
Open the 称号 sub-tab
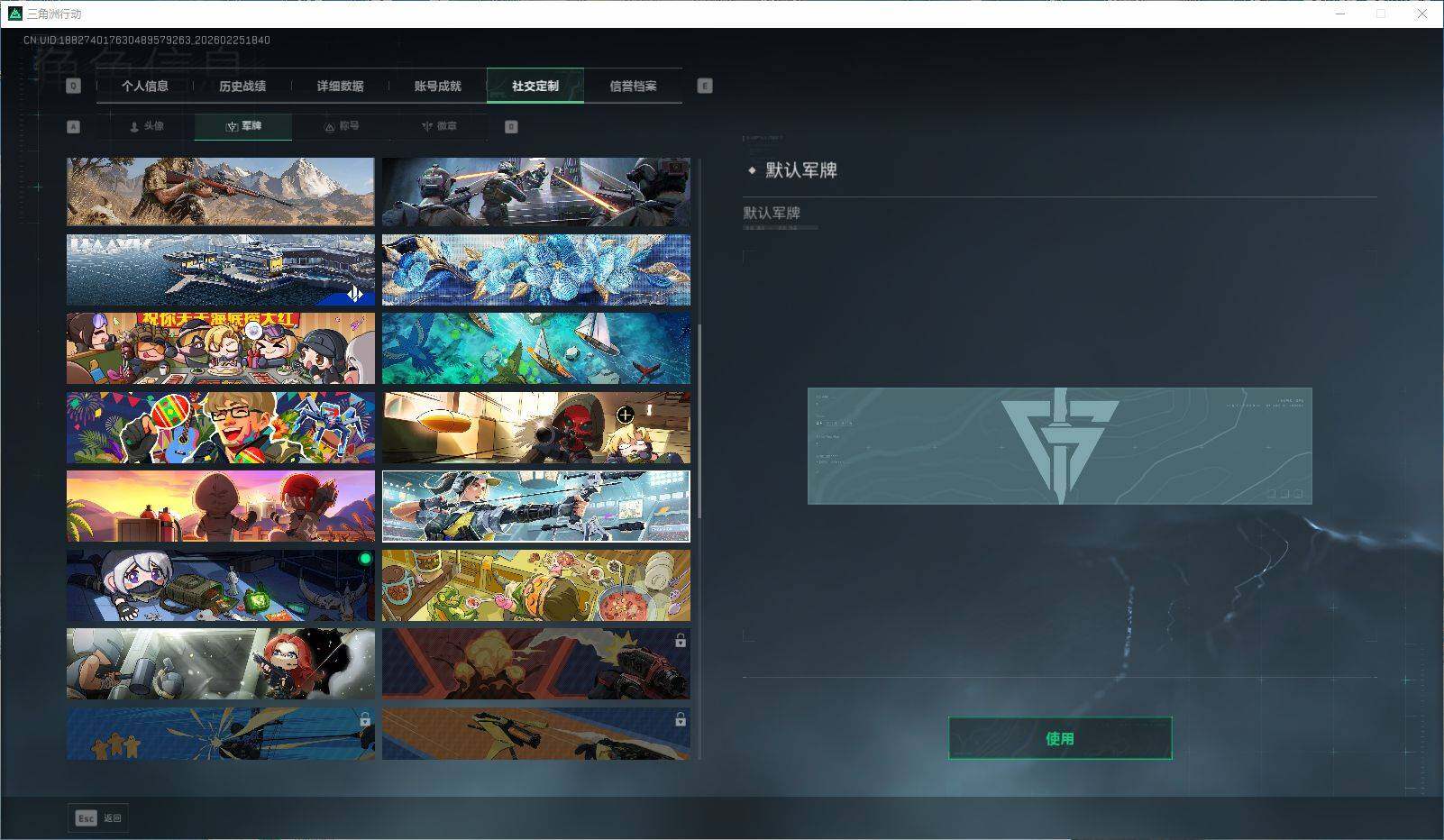342,126
